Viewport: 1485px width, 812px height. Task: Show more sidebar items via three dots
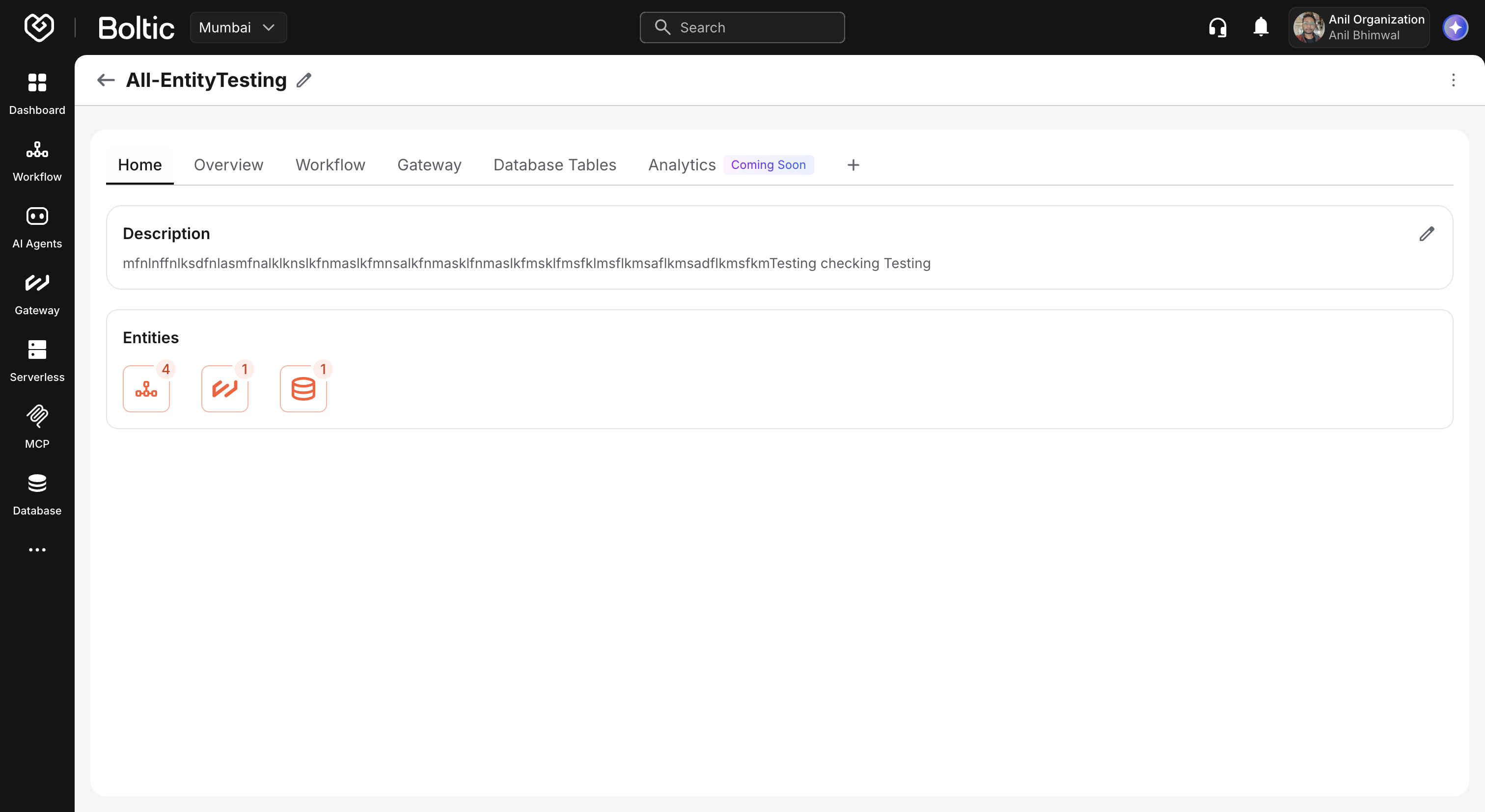[x=37, y=550]
